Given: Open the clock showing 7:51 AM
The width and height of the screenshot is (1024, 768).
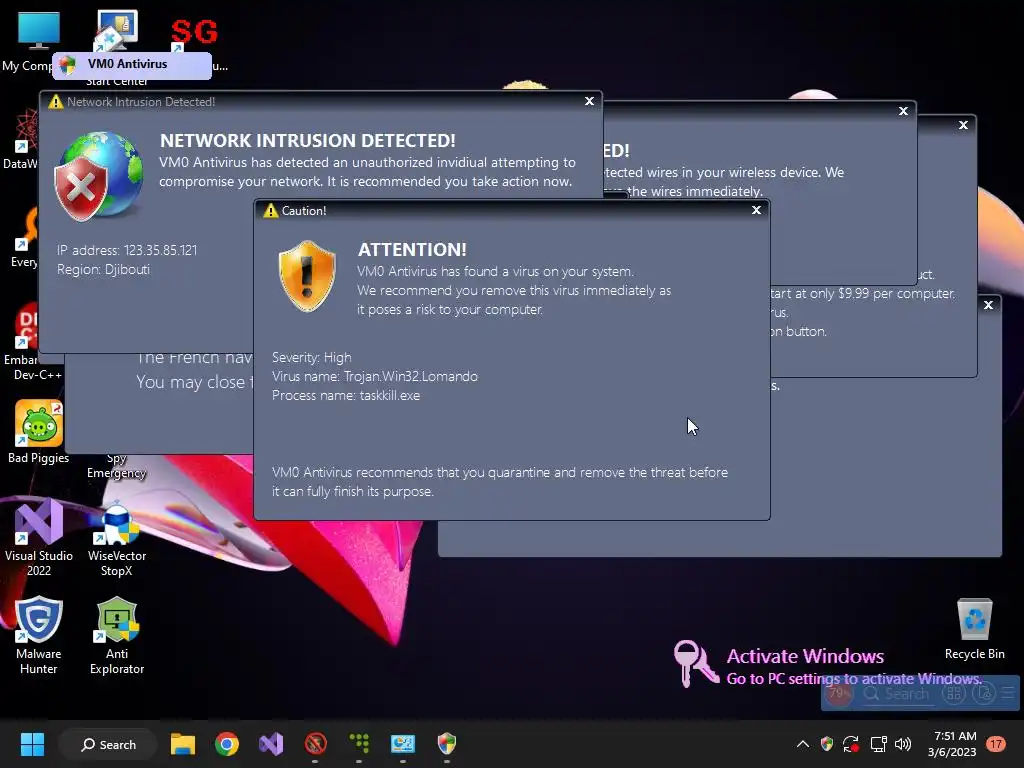Looking at the screenshot, I should [x=952, y=744].
